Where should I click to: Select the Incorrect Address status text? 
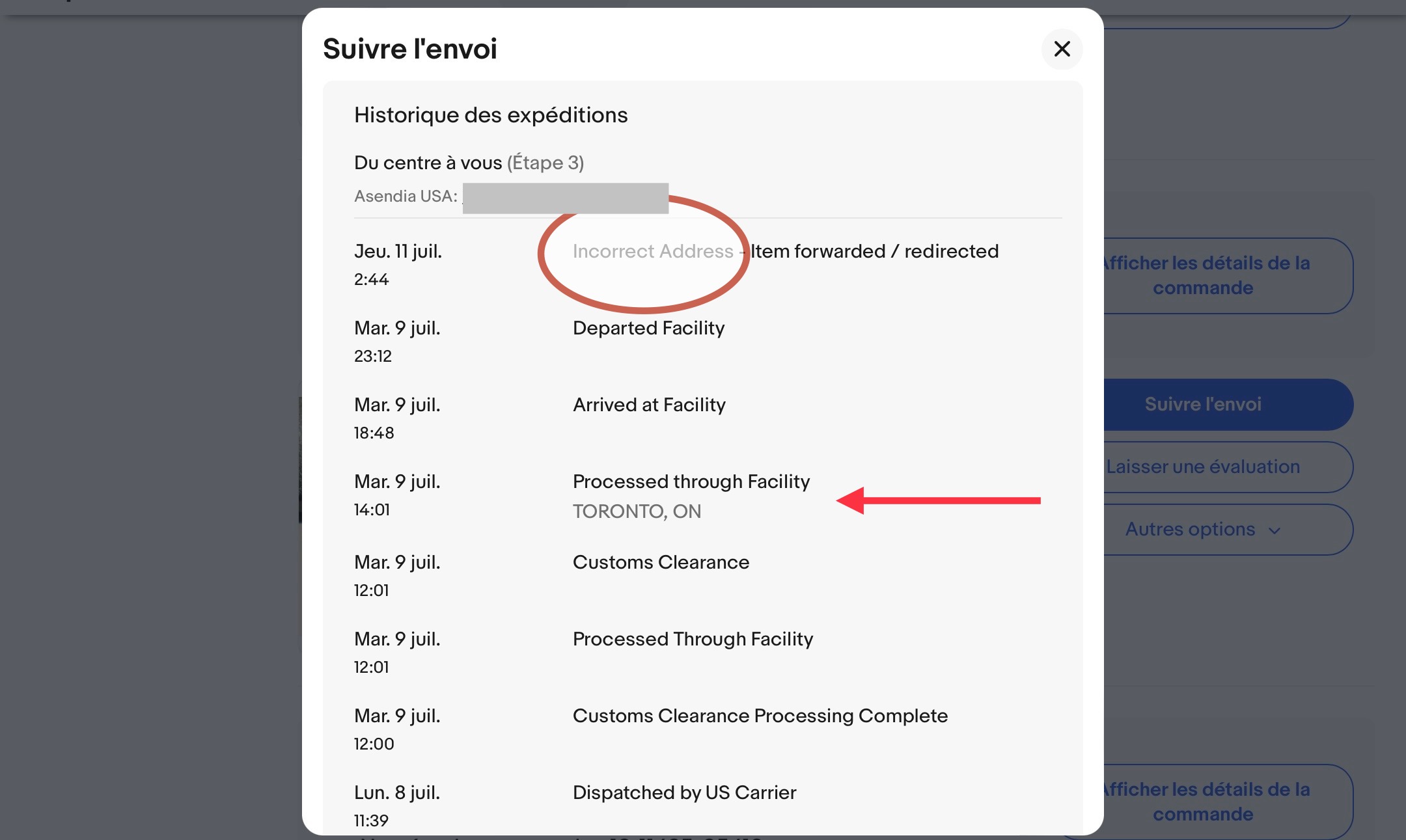[653, 251]
